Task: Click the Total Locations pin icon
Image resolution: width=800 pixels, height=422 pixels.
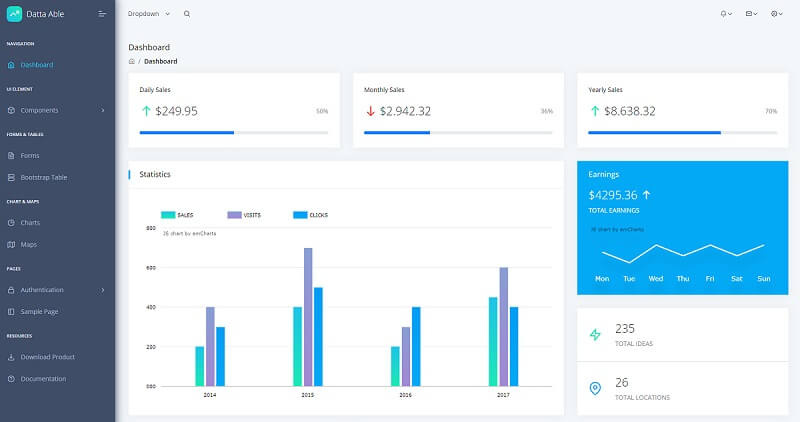Action: point(596,388)
